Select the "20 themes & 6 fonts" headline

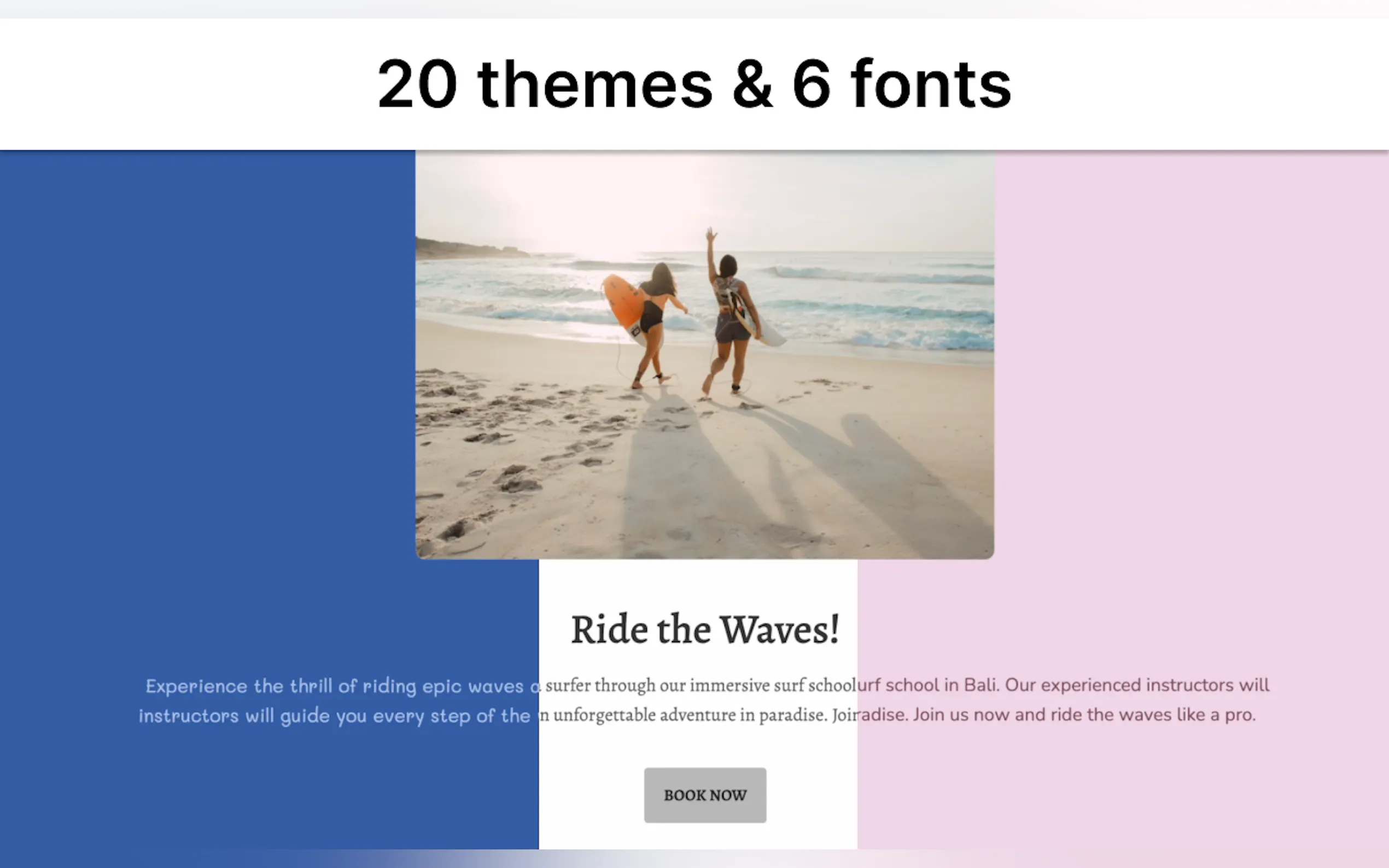693,84
